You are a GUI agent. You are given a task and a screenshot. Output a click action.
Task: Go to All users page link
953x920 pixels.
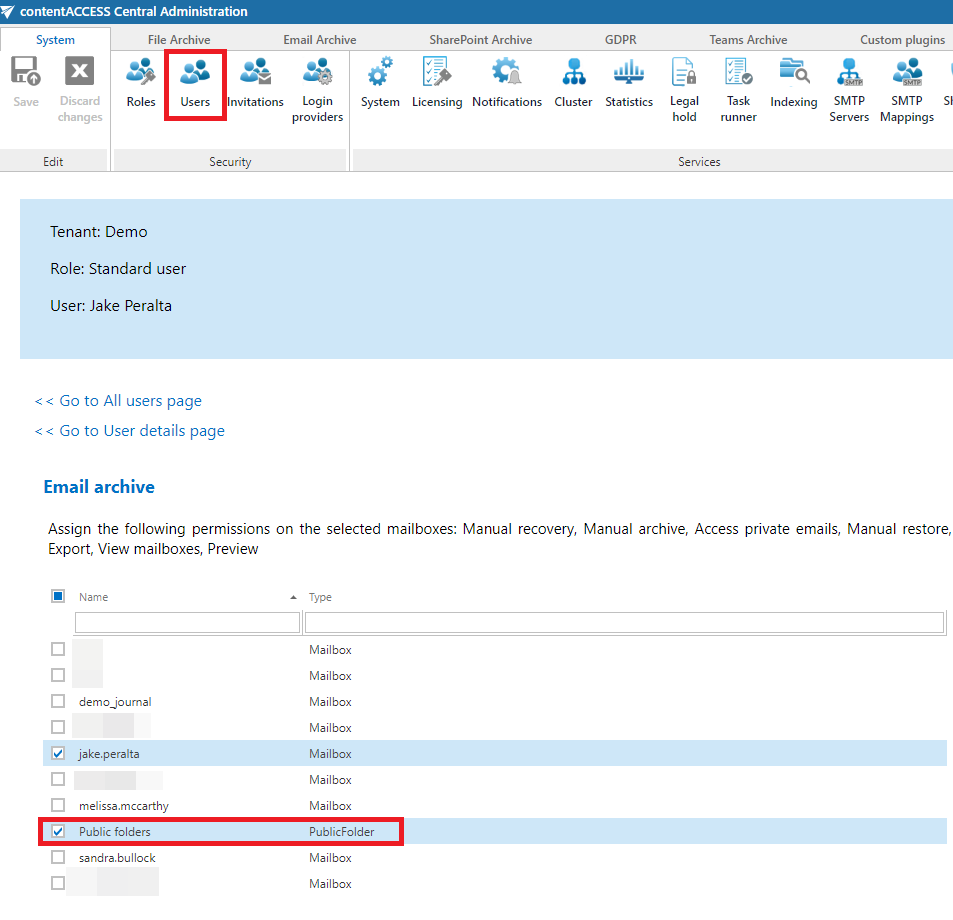click(118, 401)
